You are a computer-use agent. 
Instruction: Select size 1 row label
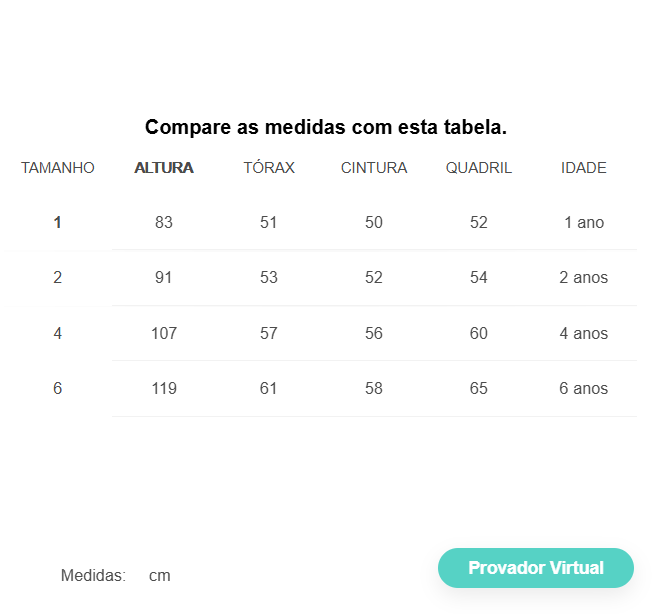click(57, 223)
